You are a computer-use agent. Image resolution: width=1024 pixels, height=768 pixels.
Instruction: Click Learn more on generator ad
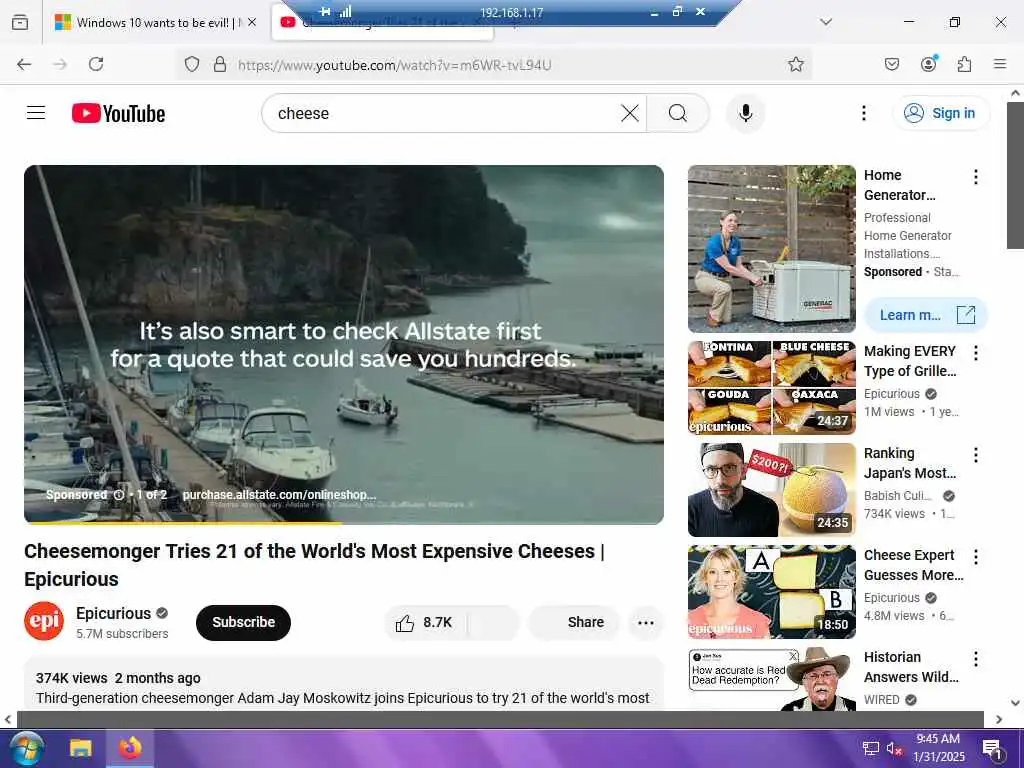[x=926, y=315]
